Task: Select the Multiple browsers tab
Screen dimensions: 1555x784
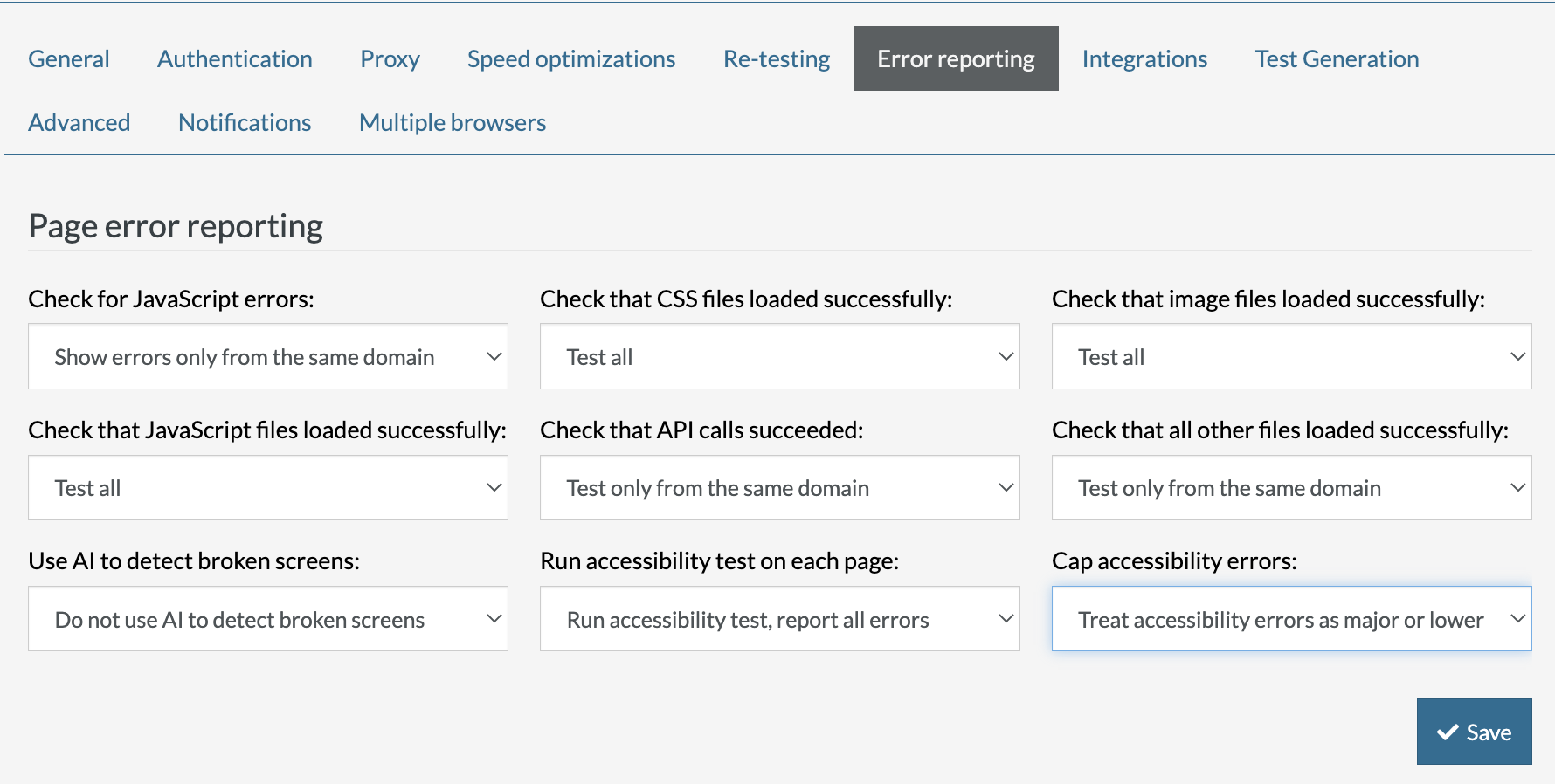Action: (x=453, y=123)
